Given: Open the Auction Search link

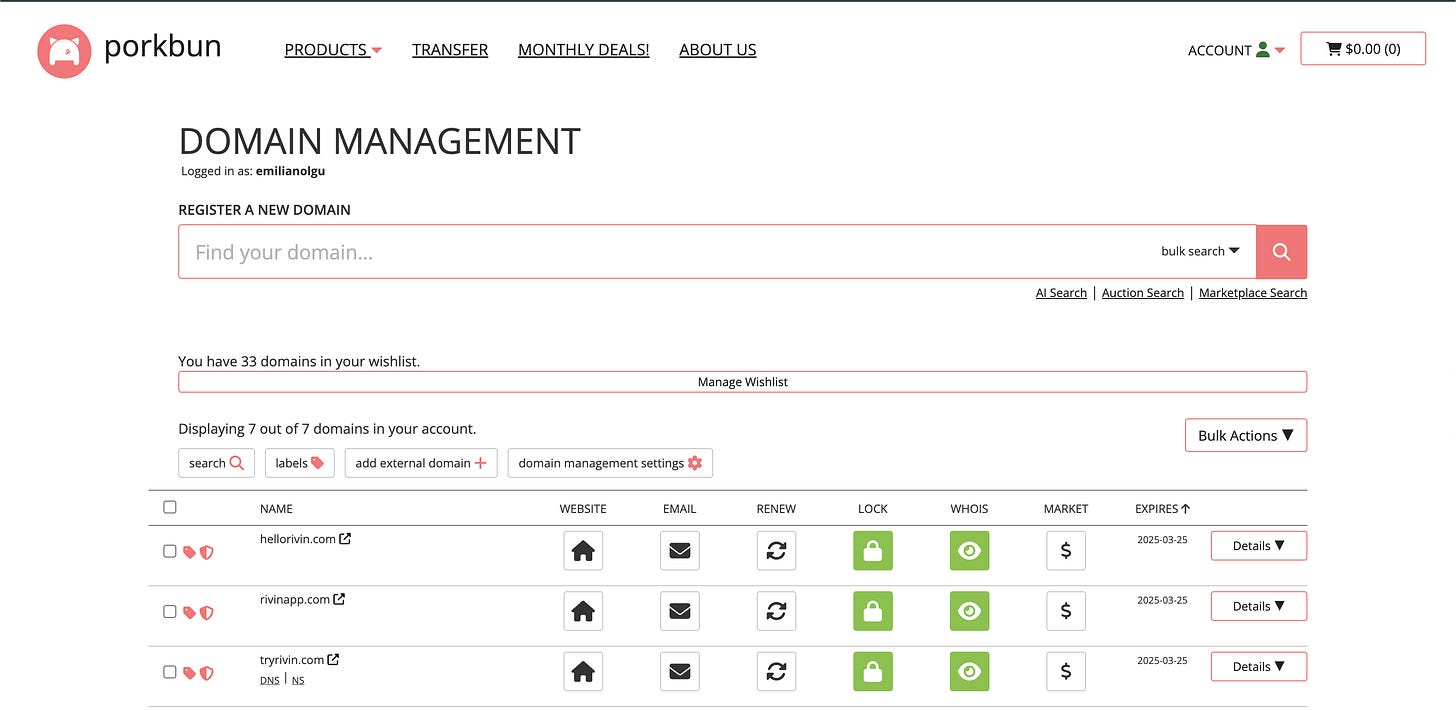Looking at the screenshot, I should coord(1143,293).
